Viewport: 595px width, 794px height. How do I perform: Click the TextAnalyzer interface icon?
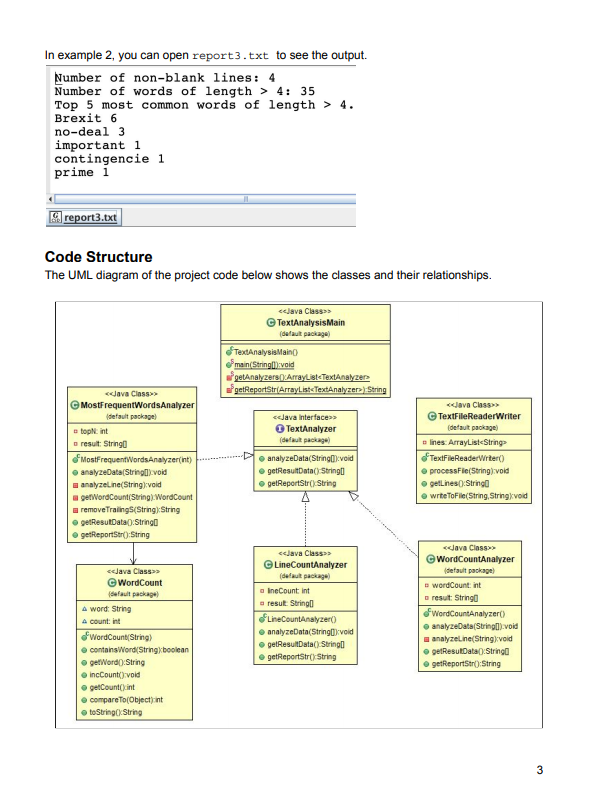tap(280, 429)
